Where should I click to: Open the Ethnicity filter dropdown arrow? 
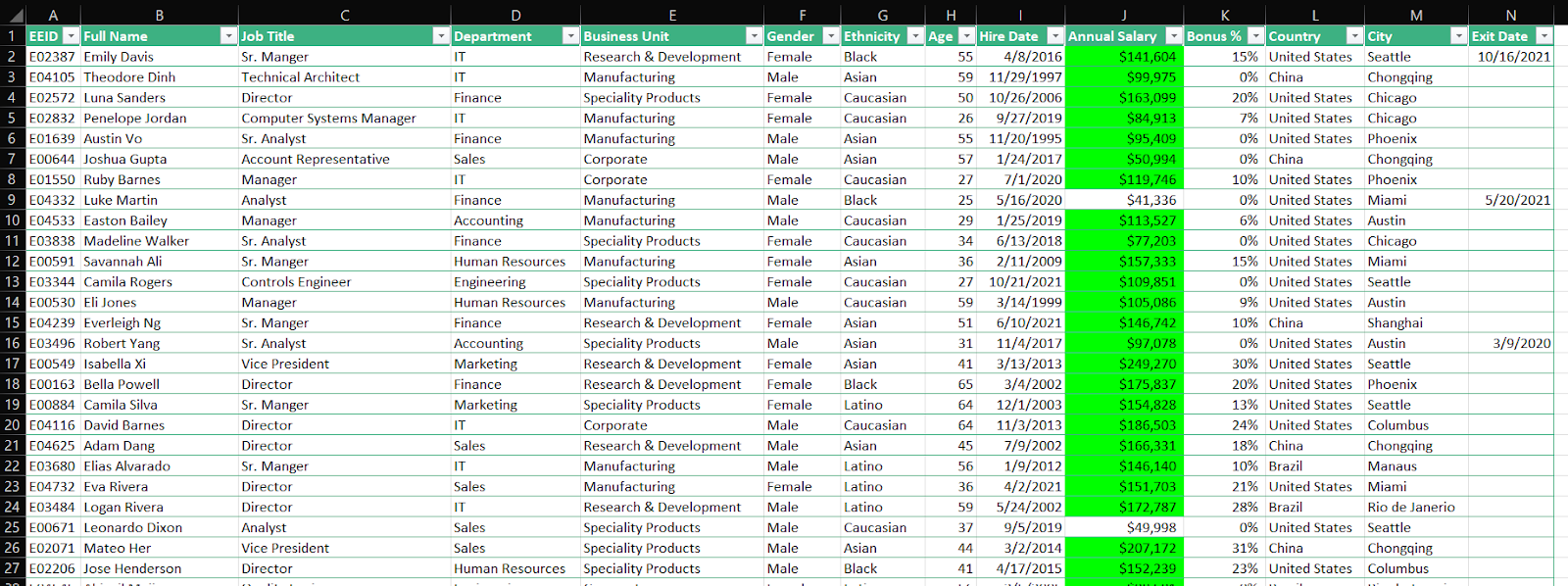pos(914,36)
